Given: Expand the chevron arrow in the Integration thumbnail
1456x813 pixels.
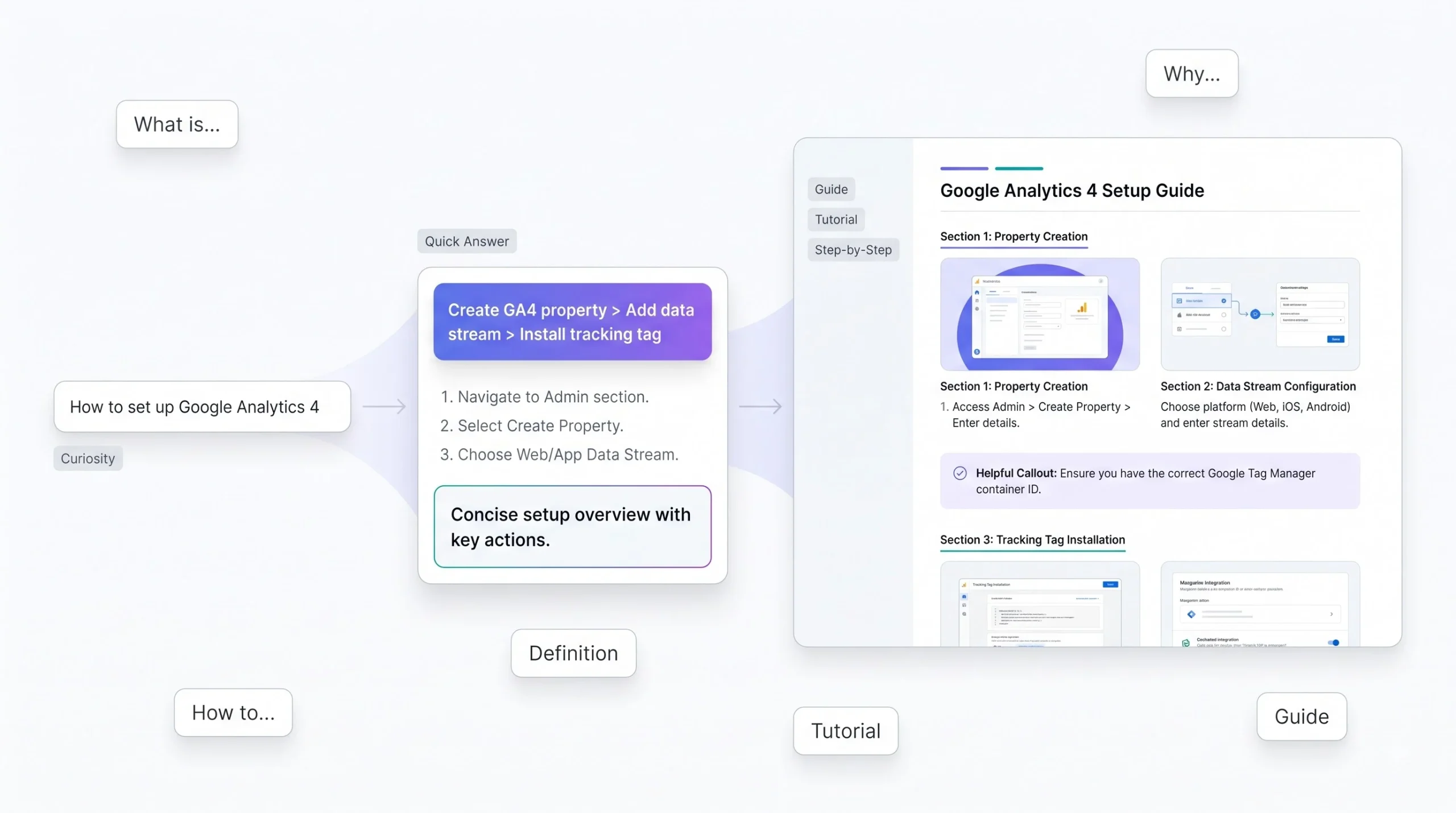Looking at the screenshot, I should 1331,614.
